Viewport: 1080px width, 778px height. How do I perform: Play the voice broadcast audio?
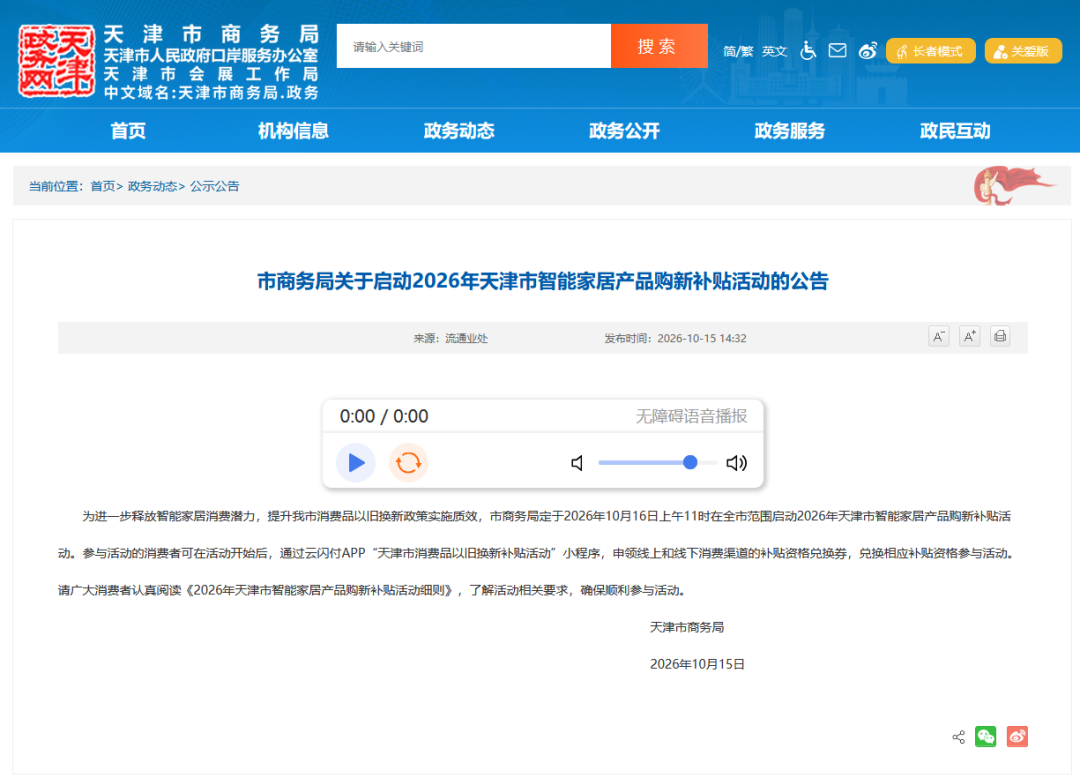click(x=356, y=463)
